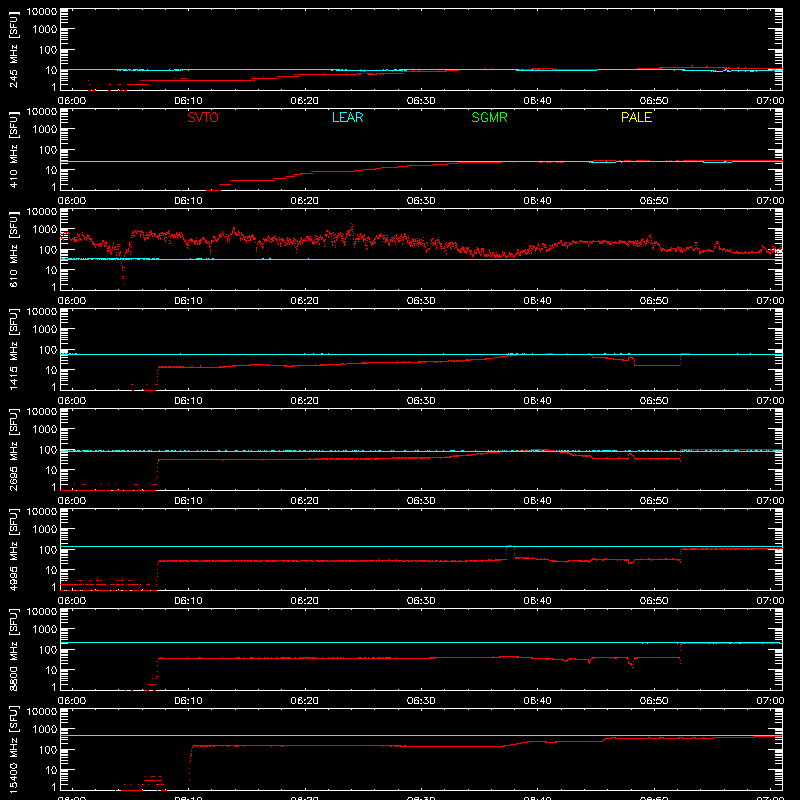Click 06:50 time label under 8800 MHz panel

(654, 701)
